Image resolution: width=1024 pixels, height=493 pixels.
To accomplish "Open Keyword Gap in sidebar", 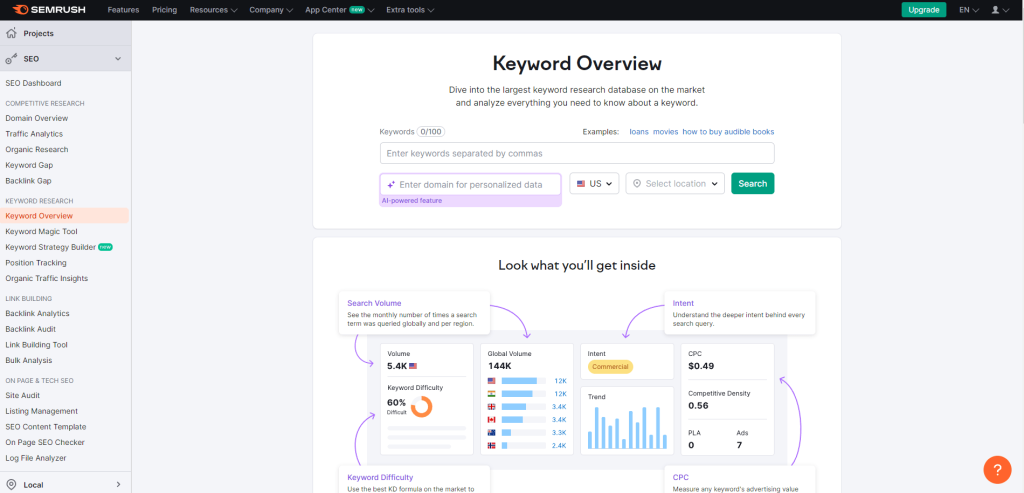I will (29, 165).
